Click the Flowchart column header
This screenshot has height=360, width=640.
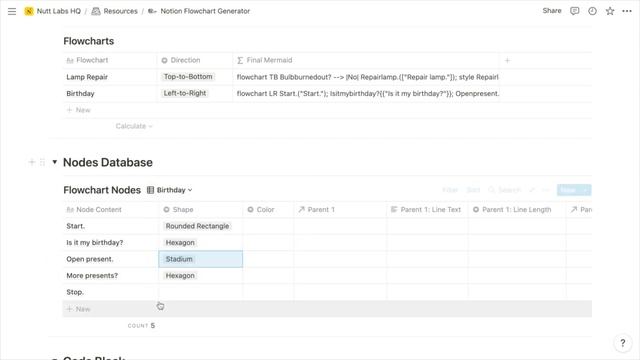[x=110, y=60]
